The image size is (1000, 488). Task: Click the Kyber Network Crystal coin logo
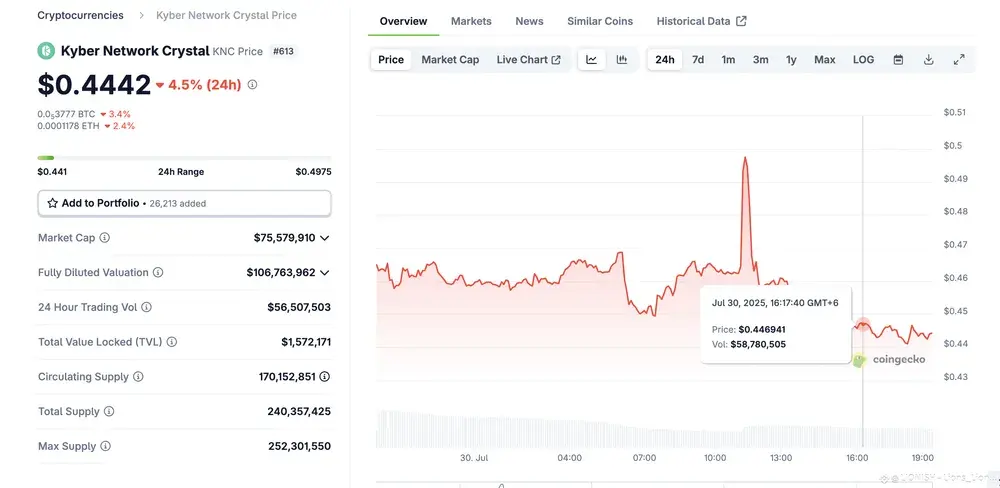pyautogui.click(x=46, y=51)
